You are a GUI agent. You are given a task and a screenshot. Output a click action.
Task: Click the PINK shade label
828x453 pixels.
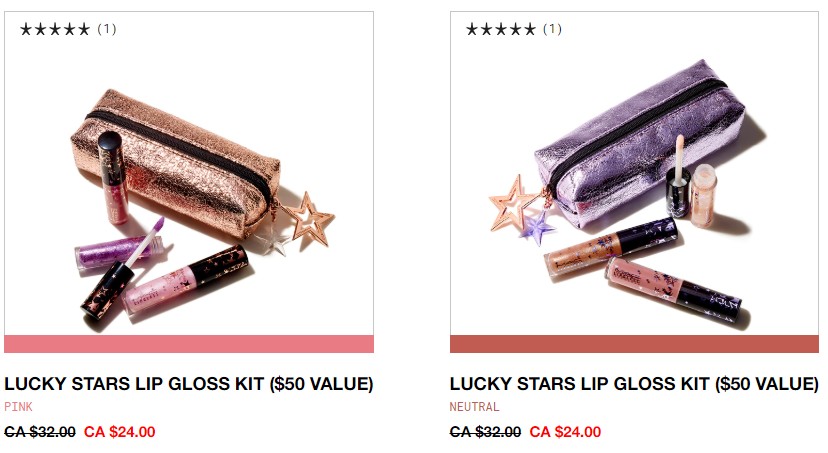click(x=19, y=407)
